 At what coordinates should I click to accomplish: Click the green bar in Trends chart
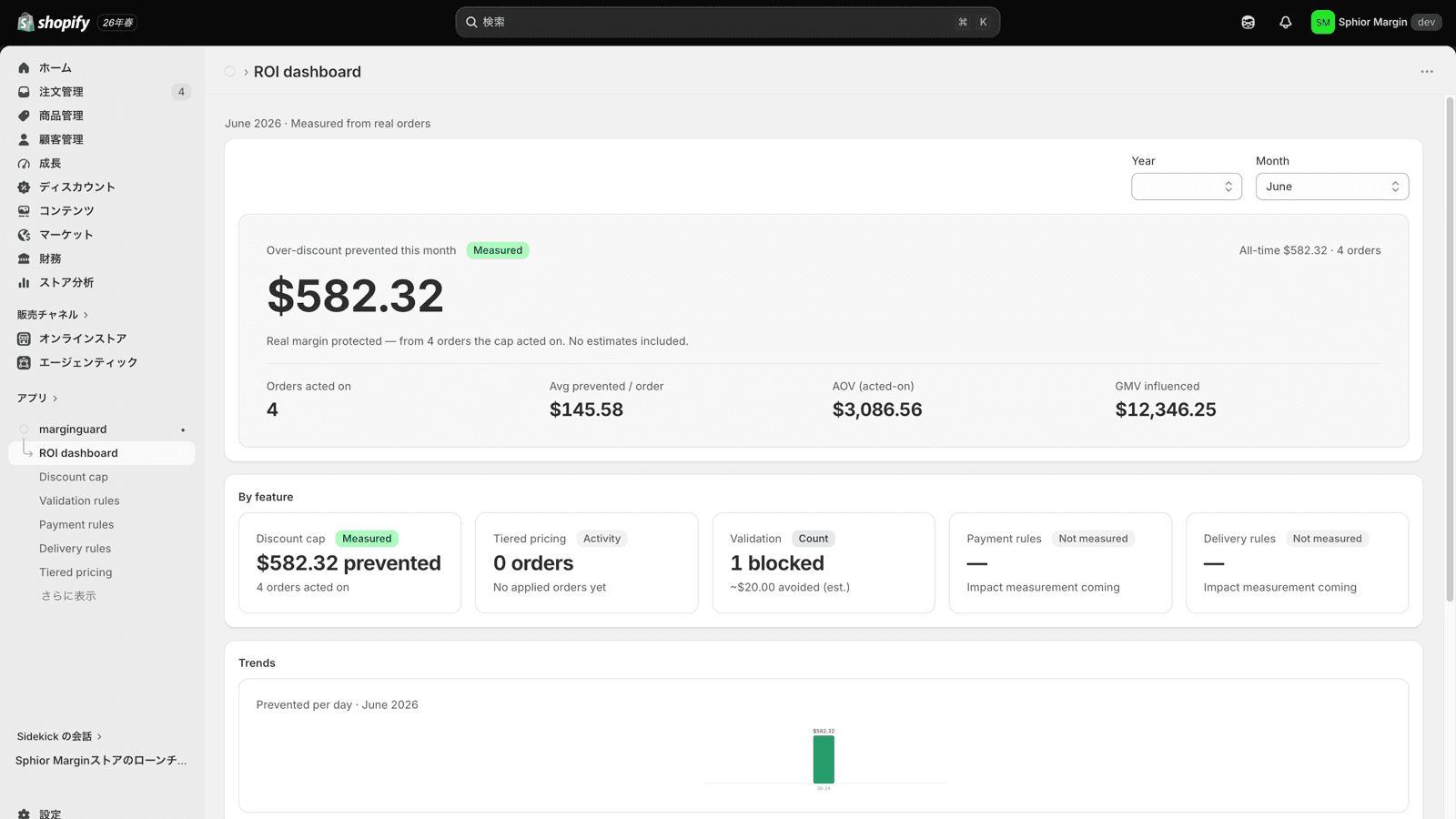tap(824, 759)
